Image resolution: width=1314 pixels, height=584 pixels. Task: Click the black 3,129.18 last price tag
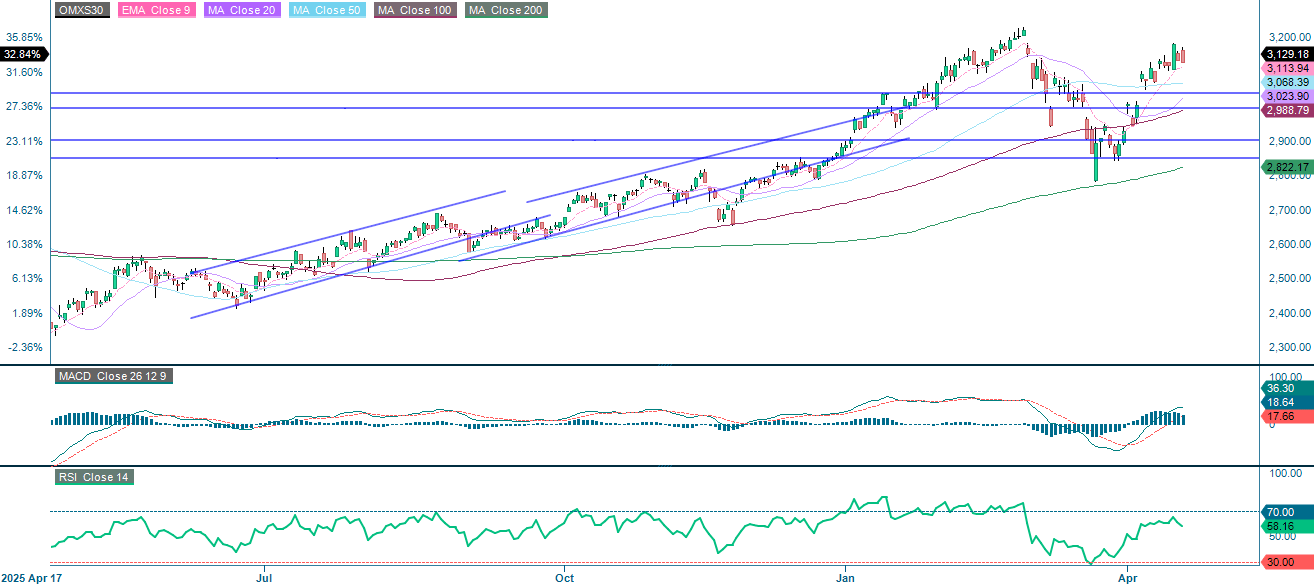(x=1286, y=54)
